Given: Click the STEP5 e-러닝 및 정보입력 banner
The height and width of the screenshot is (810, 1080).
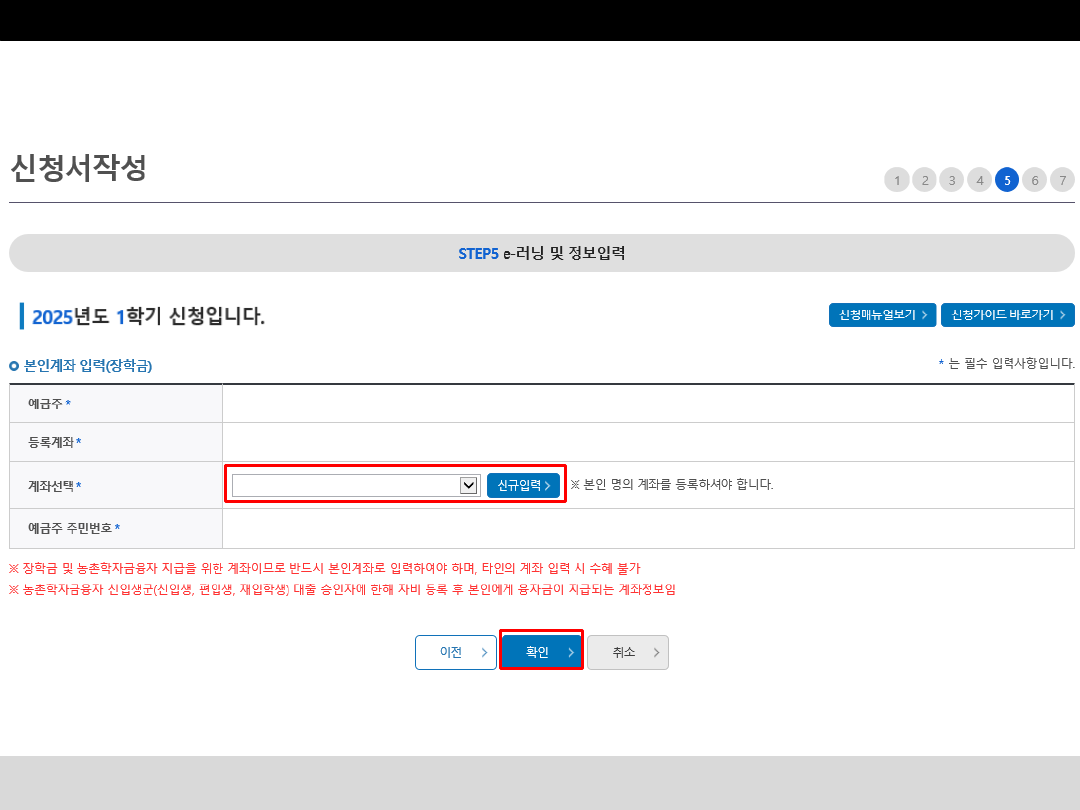Looking at the screenshot, I should (541, 253).
